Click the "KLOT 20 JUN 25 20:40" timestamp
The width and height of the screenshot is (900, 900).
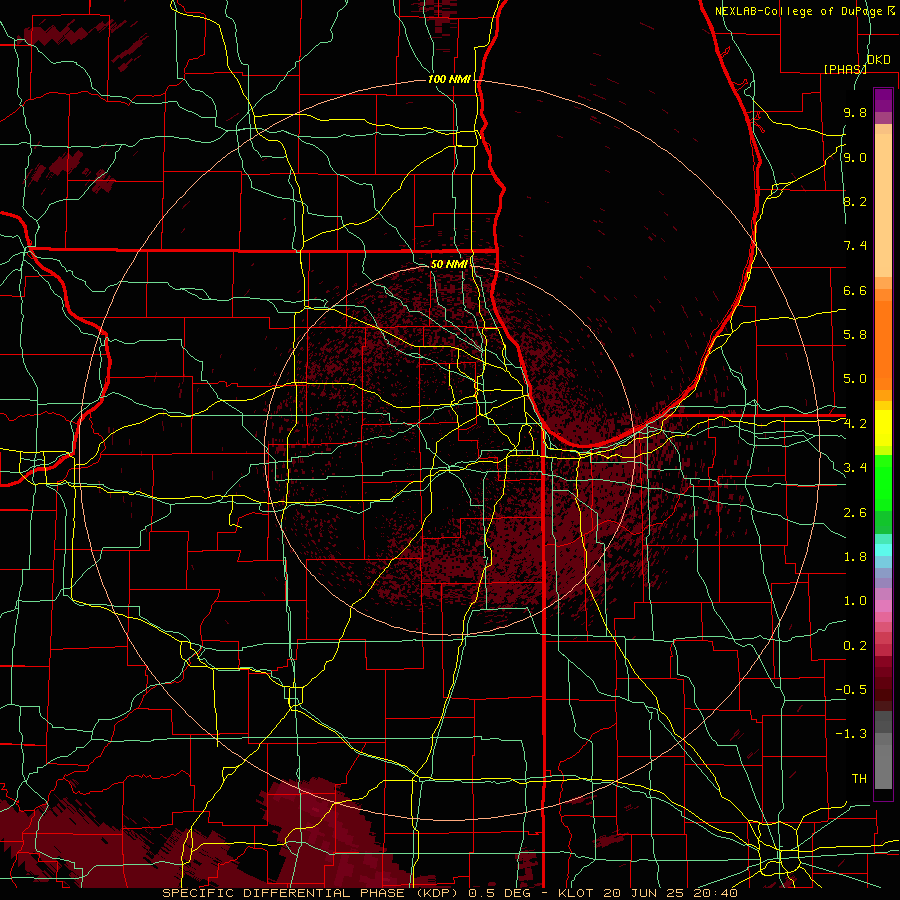tap(647, 893)
